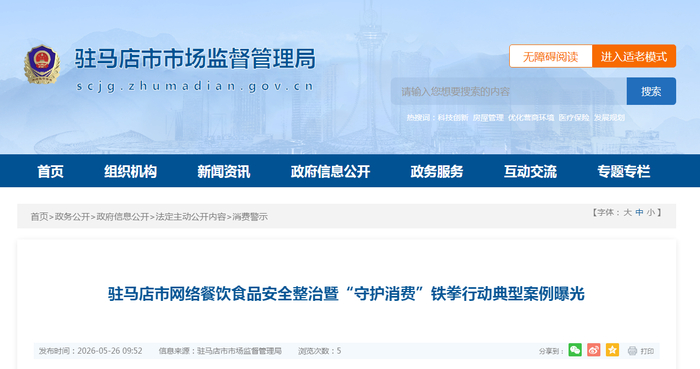Go to 消费警示 in breadcrumb
700x369 pixels.
250,217
